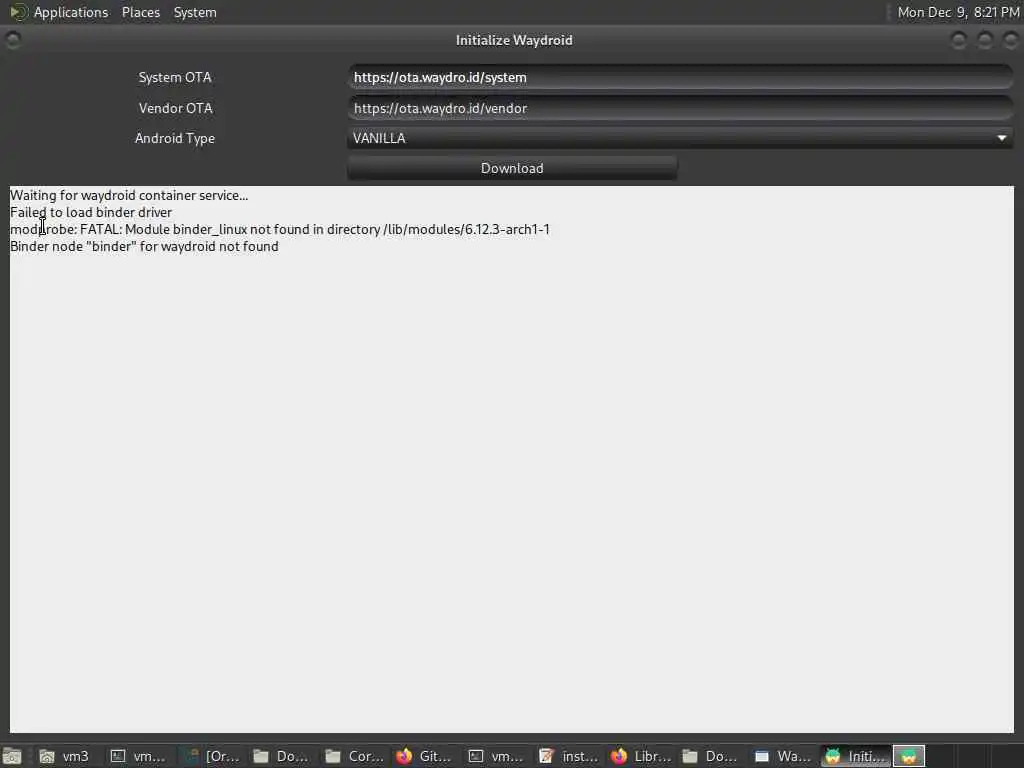Open the vm... terminal entry next to vm3
The image size is (1024, 768).
pos(138,756)
